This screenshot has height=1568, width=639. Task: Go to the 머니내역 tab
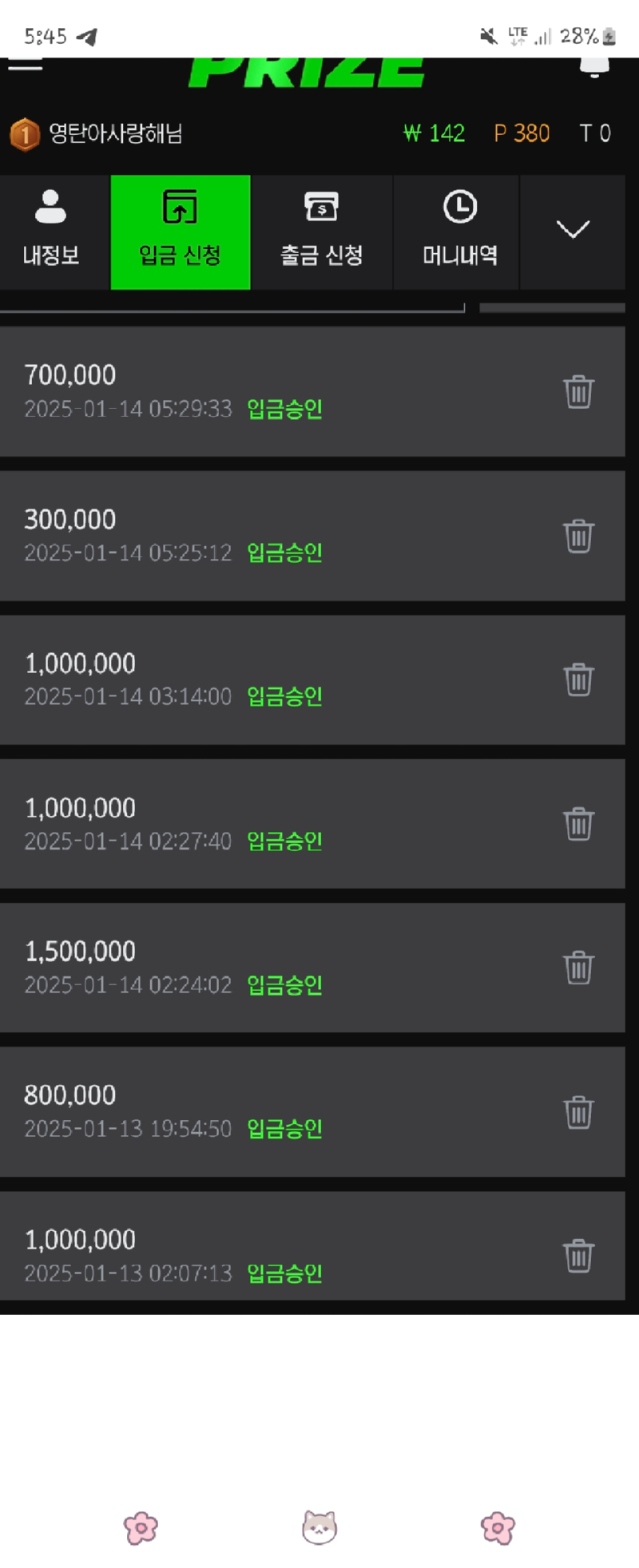click(x=460, y=230)
